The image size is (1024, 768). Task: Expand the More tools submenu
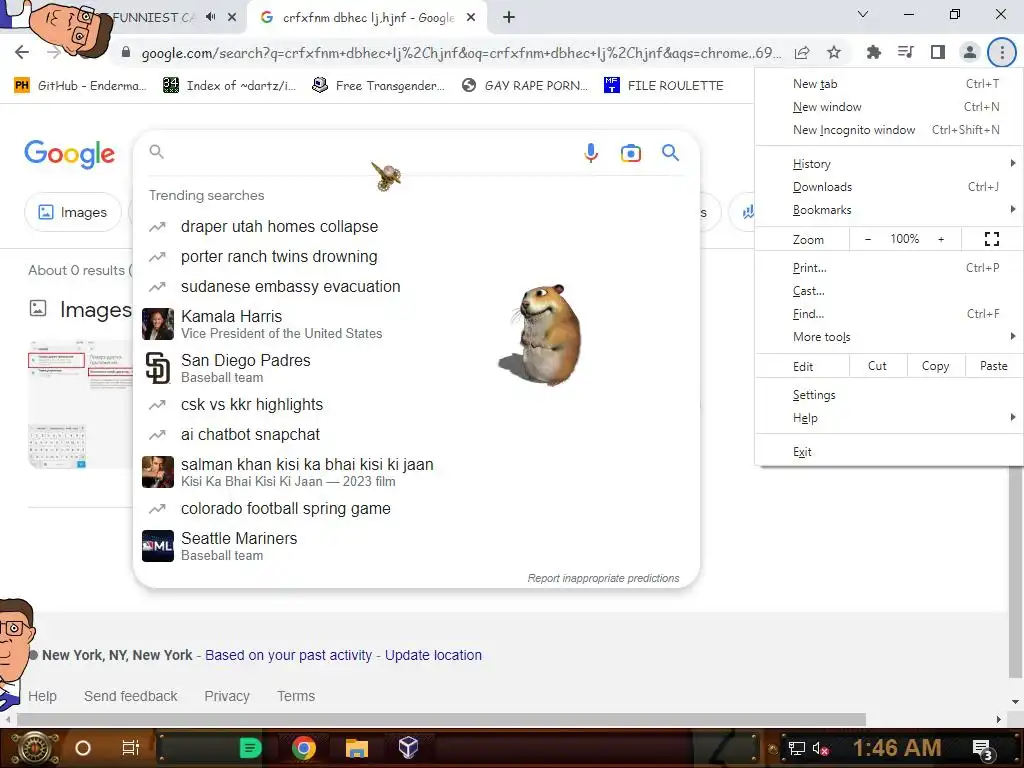pos(889,337)
